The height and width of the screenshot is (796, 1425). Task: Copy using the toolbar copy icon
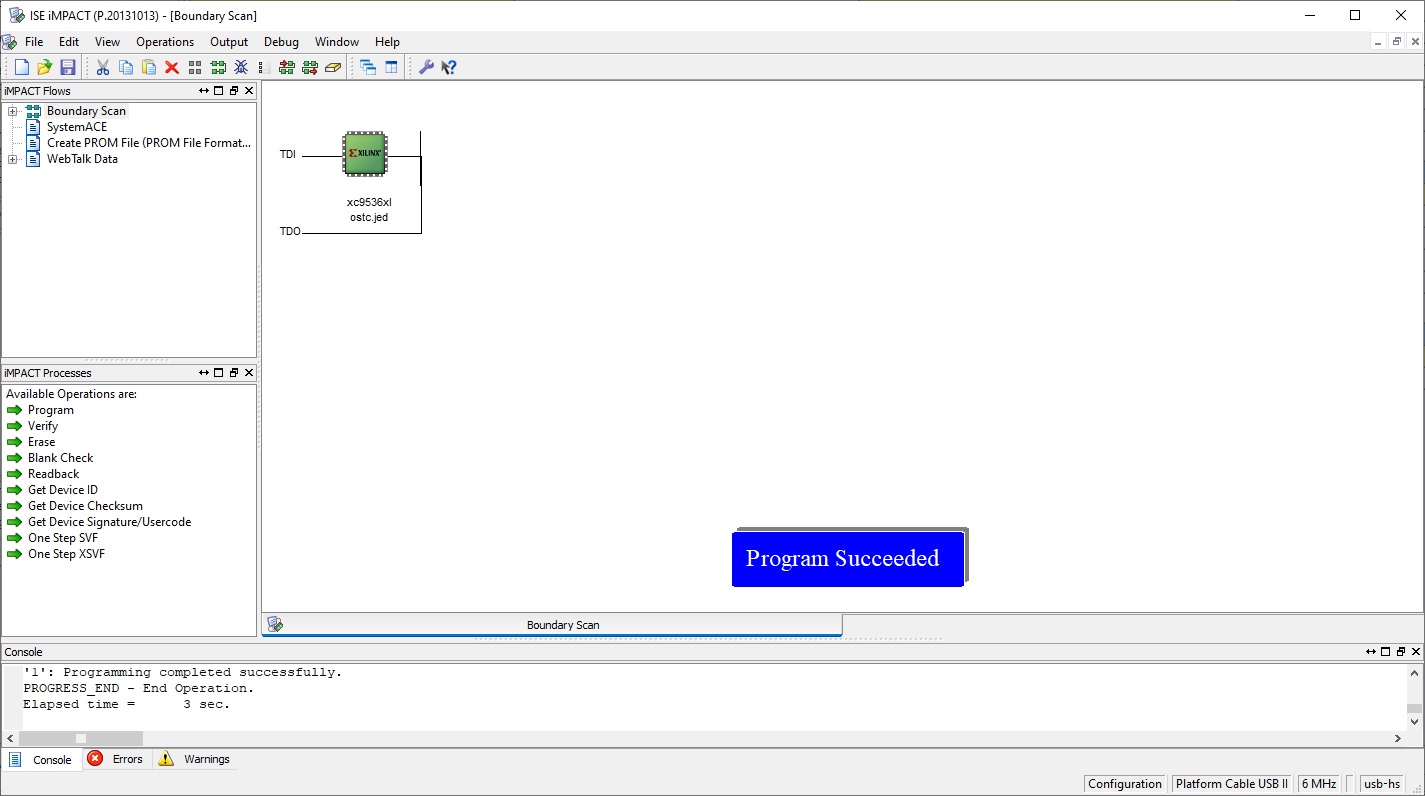(126, 67)
